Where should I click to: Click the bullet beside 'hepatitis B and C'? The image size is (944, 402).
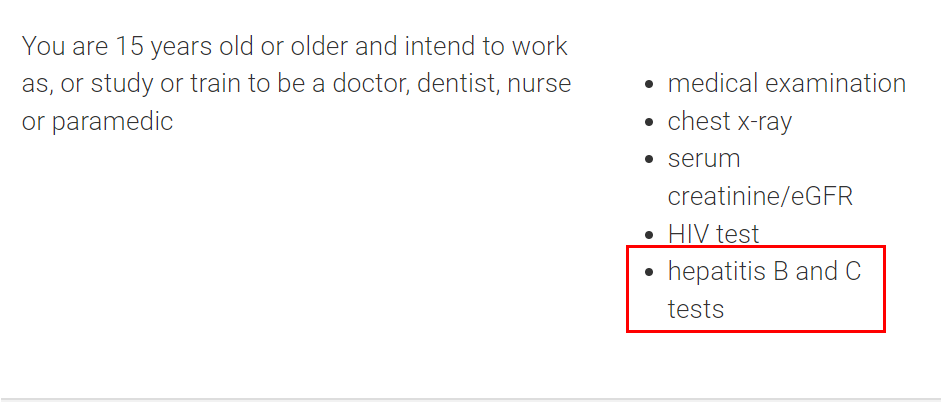[x=648, y=273]
